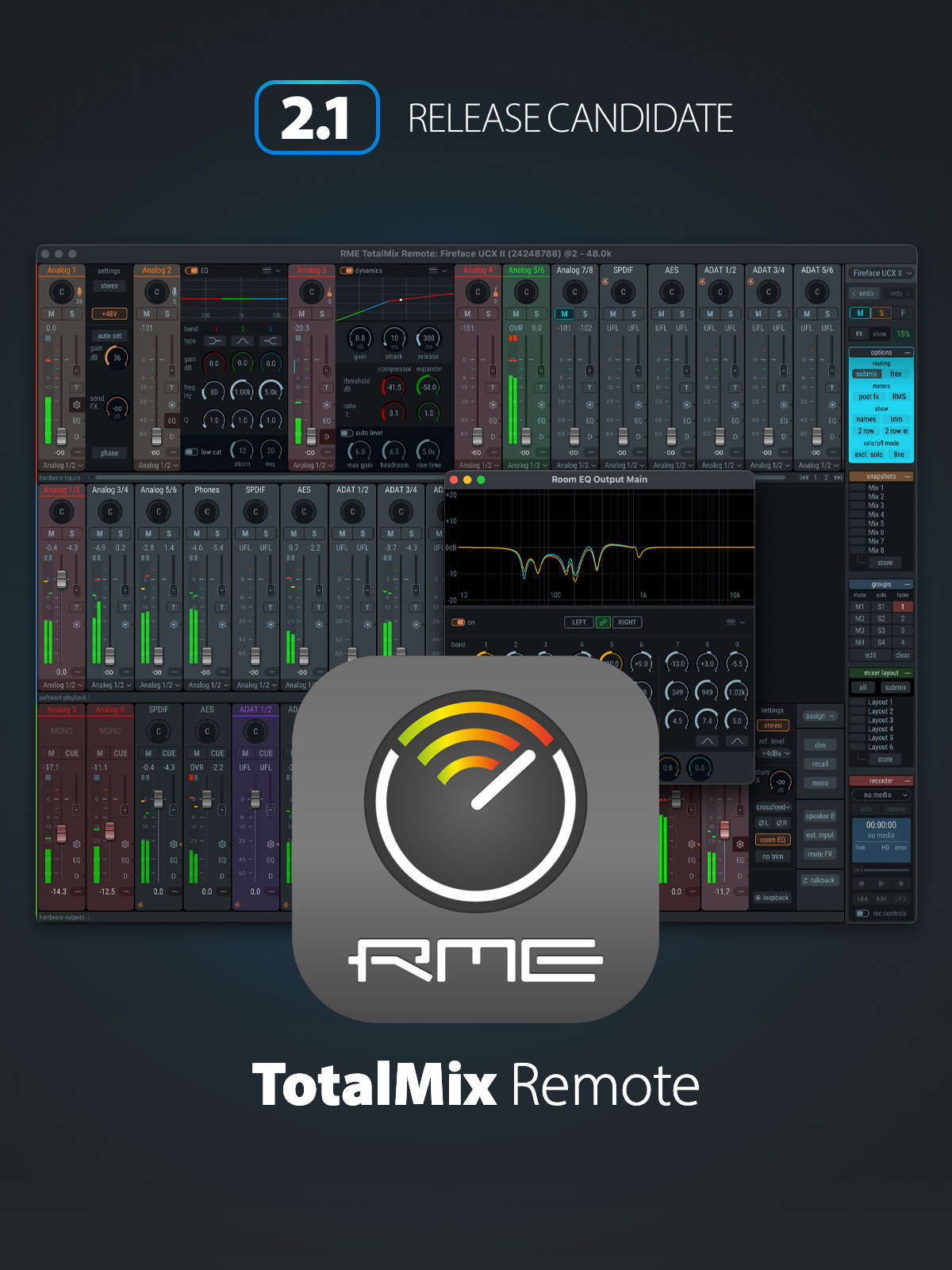Select band 3 high-shelf filter type in EQ
The width and height of the screenshot is (952, 1270).
pos(271,341)
